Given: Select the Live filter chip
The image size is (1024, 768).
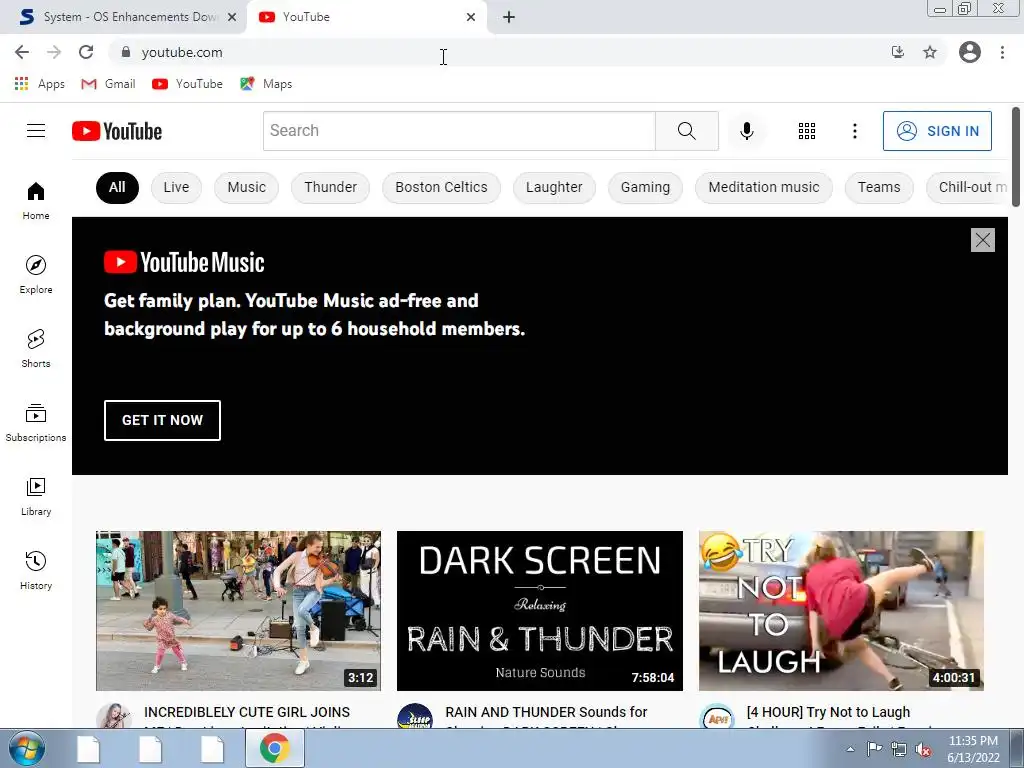Looking at the screenshot, I should (176, 187).
